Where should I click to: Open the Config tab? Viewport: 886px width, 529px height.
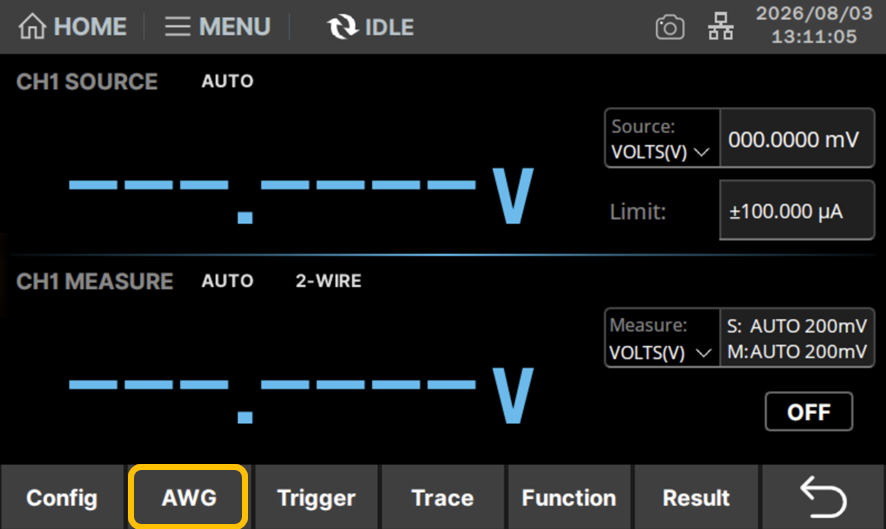[62, 497]
